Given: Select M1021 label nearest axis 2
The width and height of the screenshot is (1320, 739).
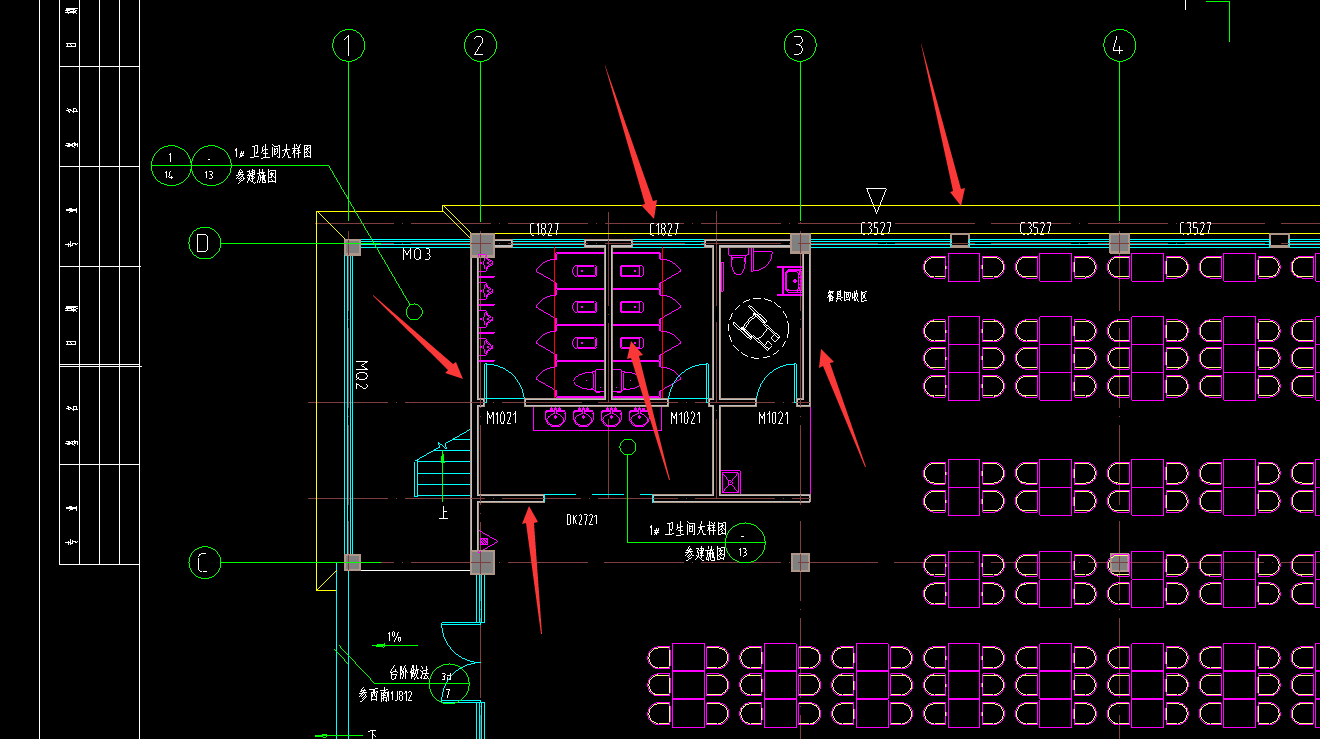Looking at the screenshot, I should 502,418.
